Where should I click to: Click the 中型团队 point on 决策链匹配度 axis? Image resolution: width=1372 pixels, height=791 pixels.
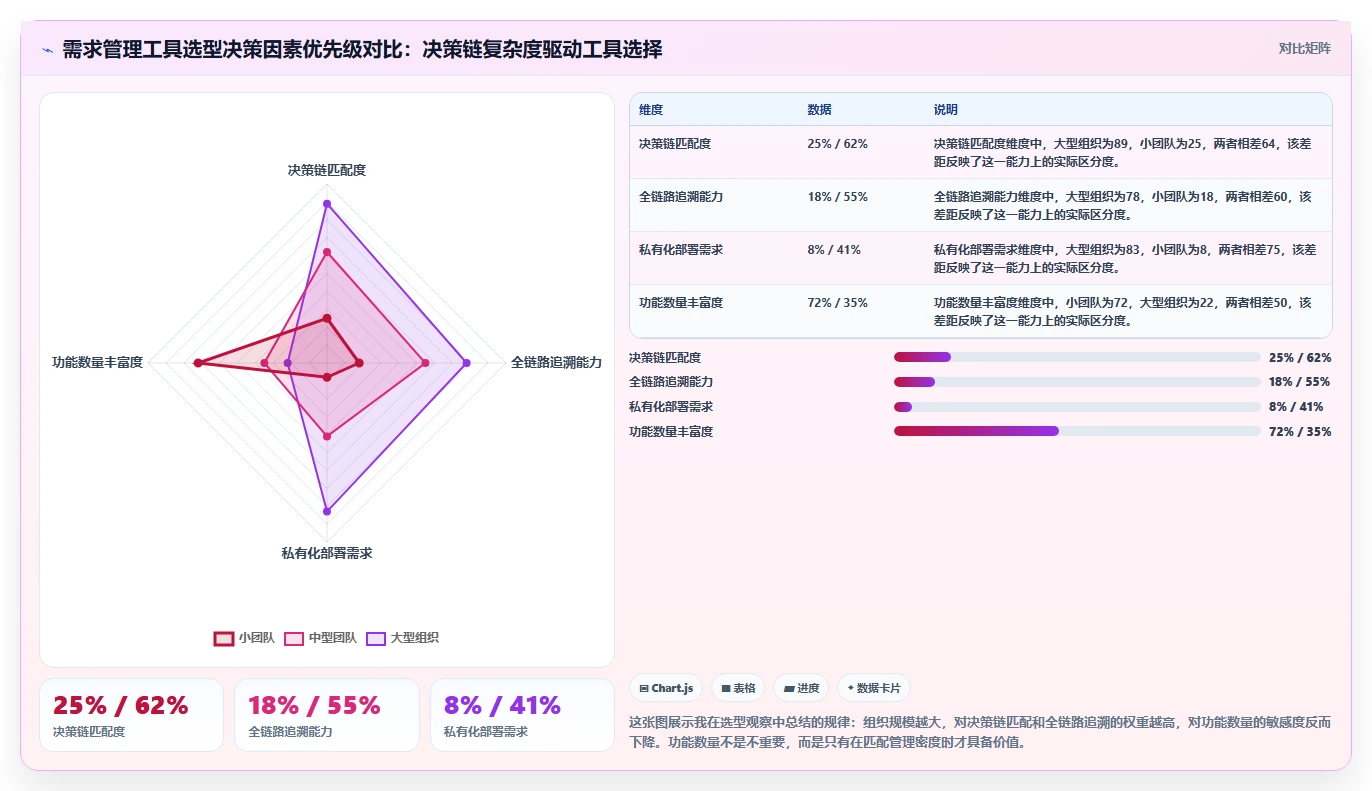point(327,252)
